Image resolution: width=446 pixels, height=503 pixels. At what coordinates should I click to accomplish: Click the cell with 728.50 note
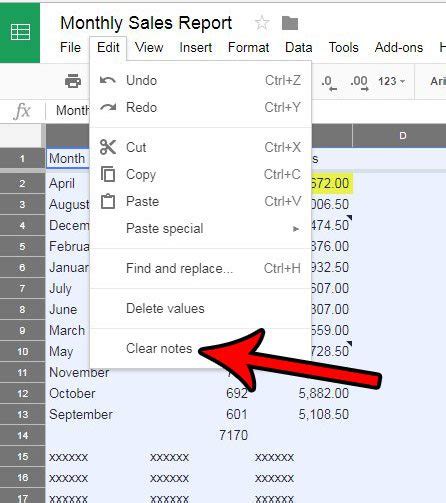click(x=332, y=352)
